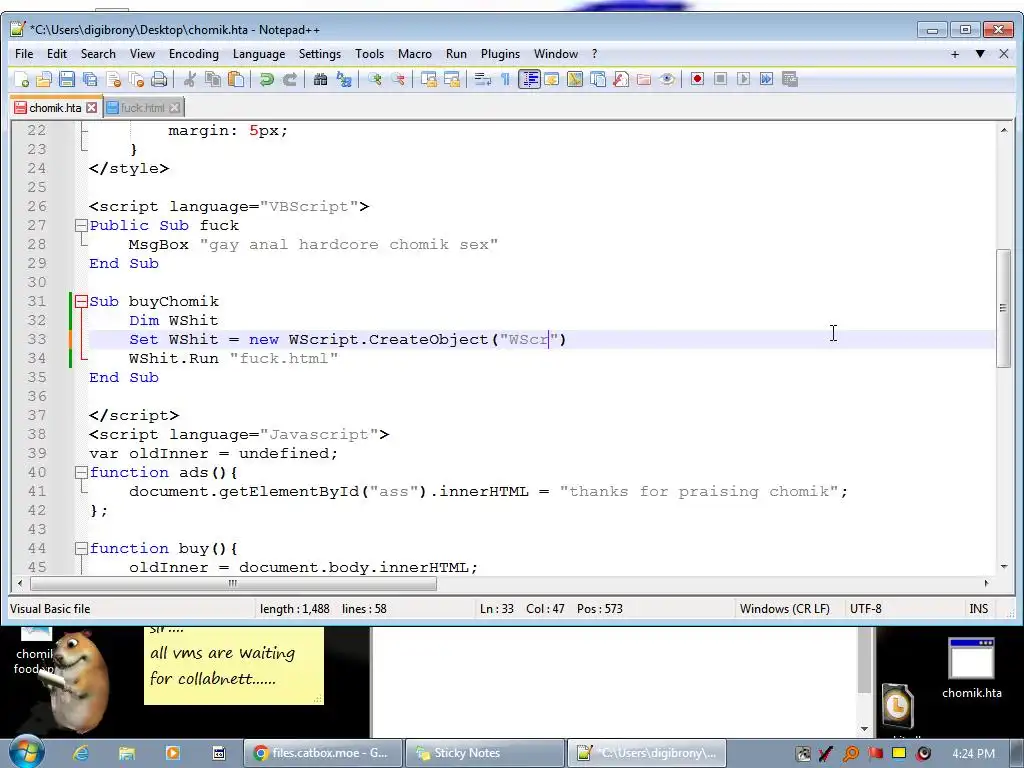Open the Encoding menu
Viewport: 1024px width, 768px height.
point(194,54)
